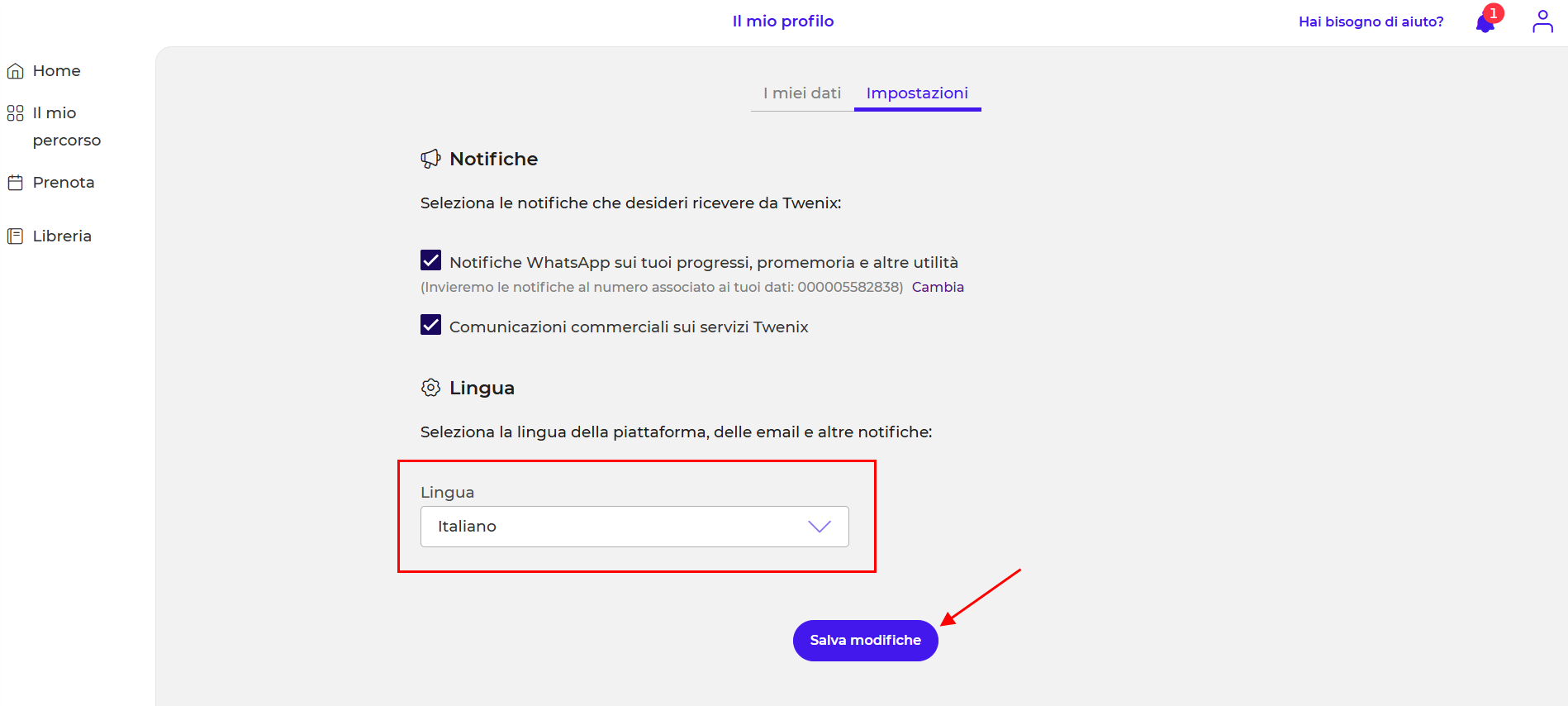
Task: Select the Impostazioni tab
Action: pos(917,93)
